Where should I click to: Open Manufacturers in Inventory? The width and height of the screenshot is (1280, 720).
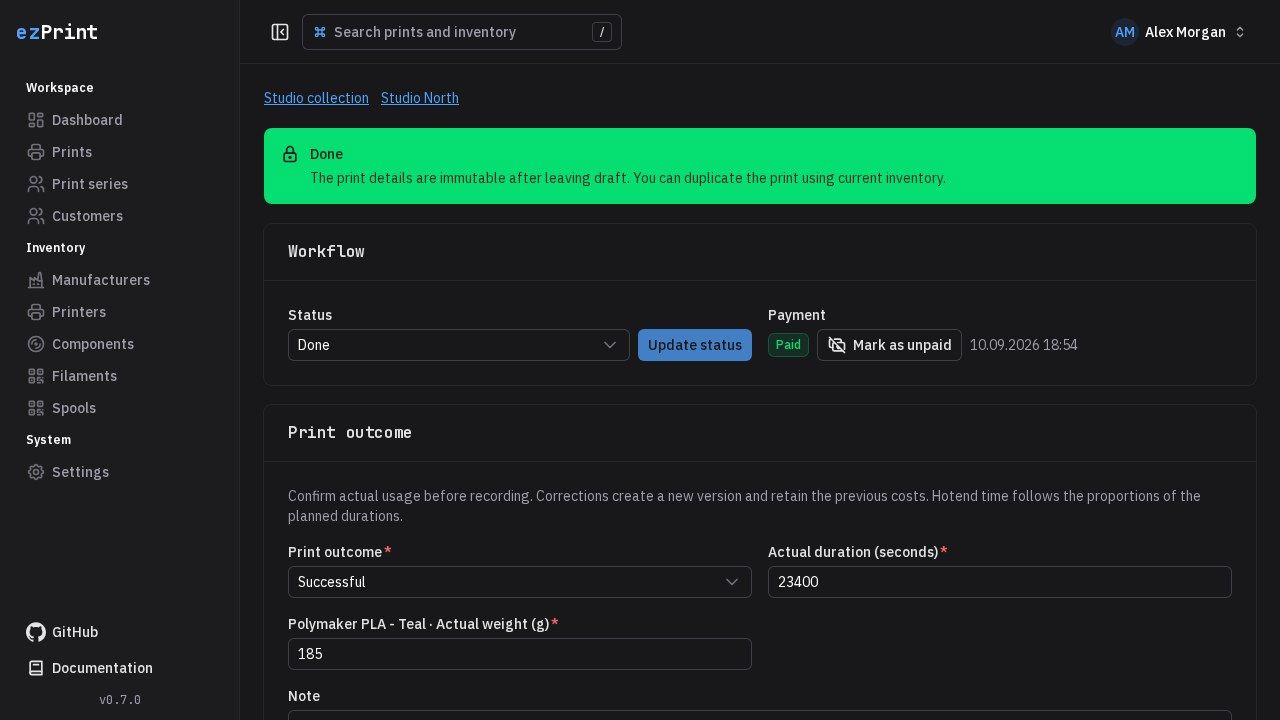[x=120, y=280]
